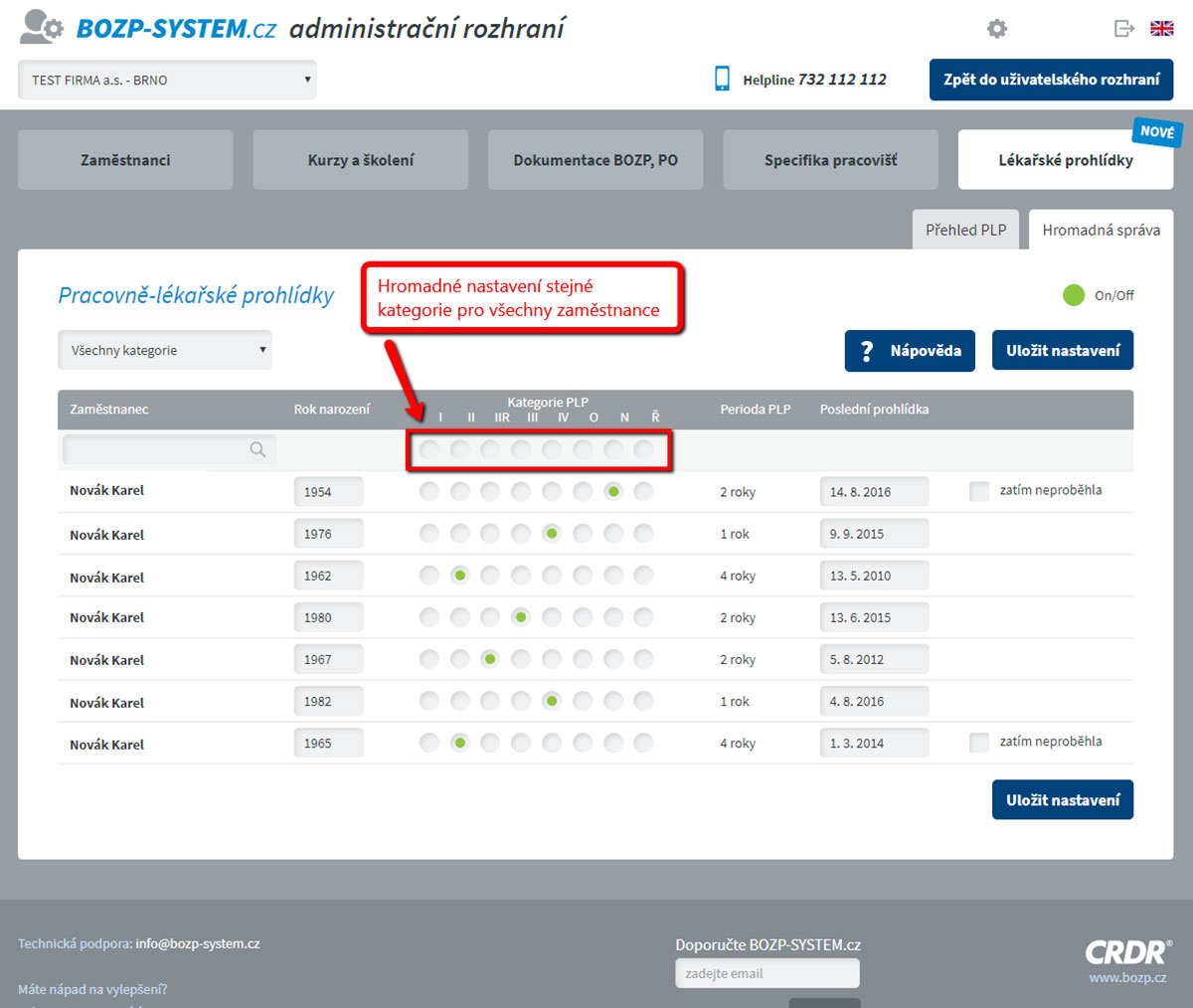
Task: Set category O for employee born 1967
Action: [x=583, y=659]
